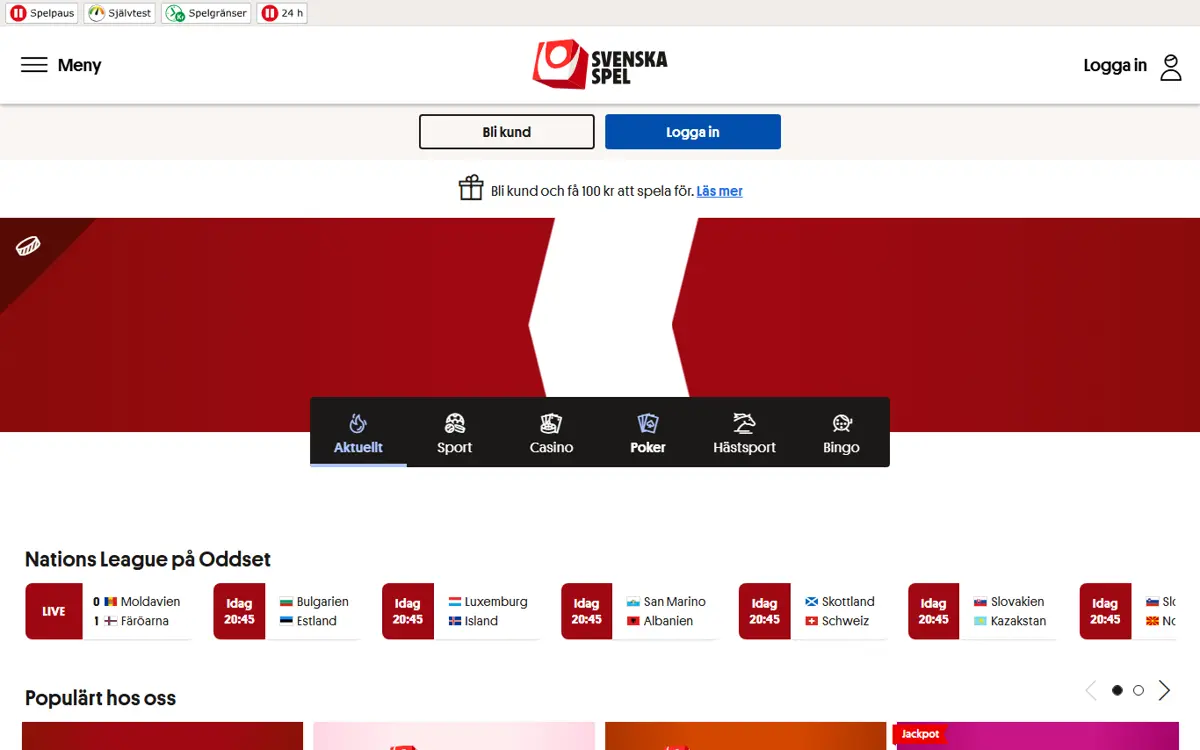Select the Aktuellt flame tab
This screenshot has height=750, width=1200.
tap(358, 432)
